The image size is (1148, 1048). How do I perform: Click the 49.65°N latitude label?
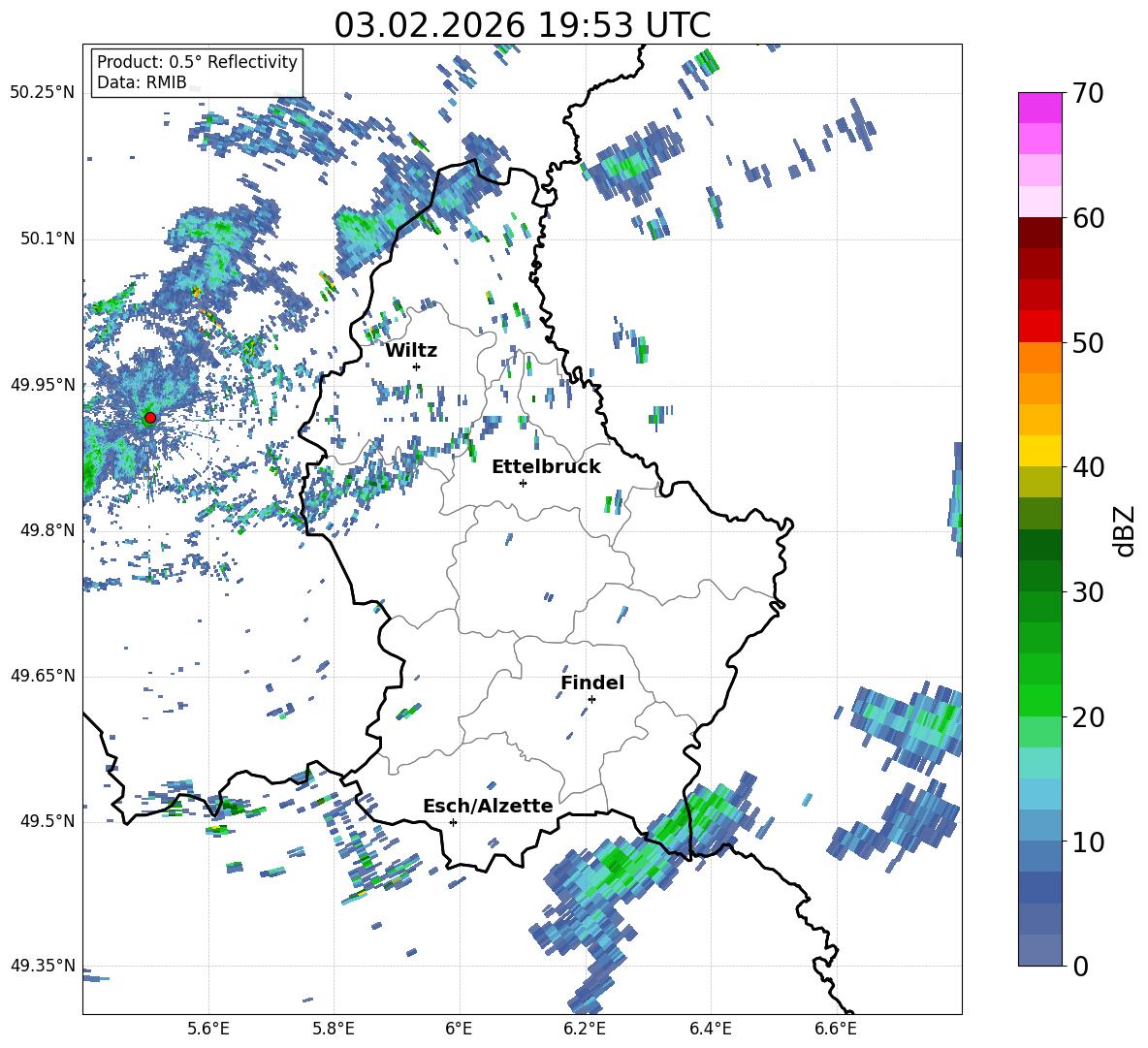pos(43,675)
